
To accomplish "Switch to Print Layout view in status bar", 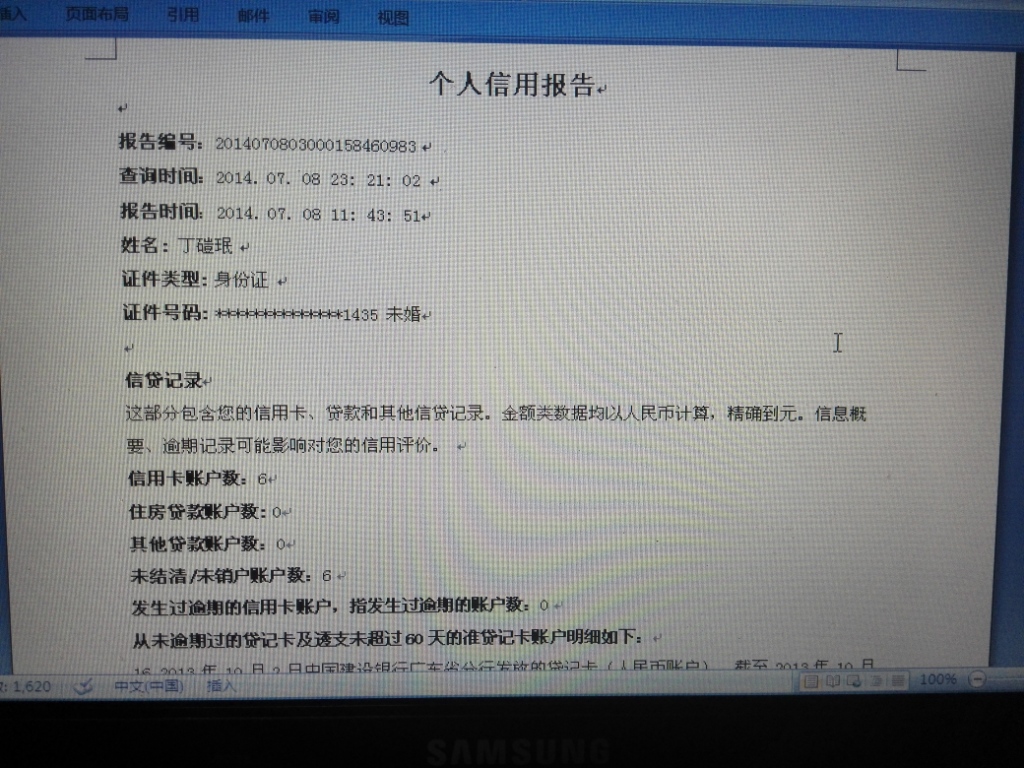I will (810, 682).
